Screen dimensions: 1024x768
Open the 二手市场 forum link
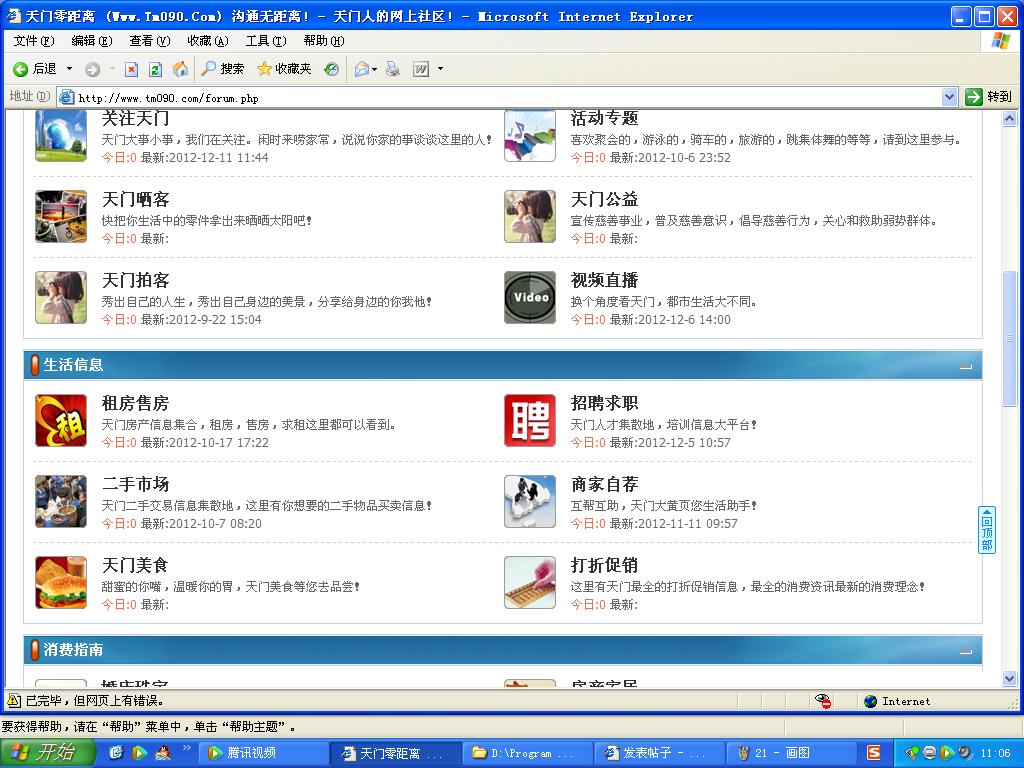[x=135, y=485]
